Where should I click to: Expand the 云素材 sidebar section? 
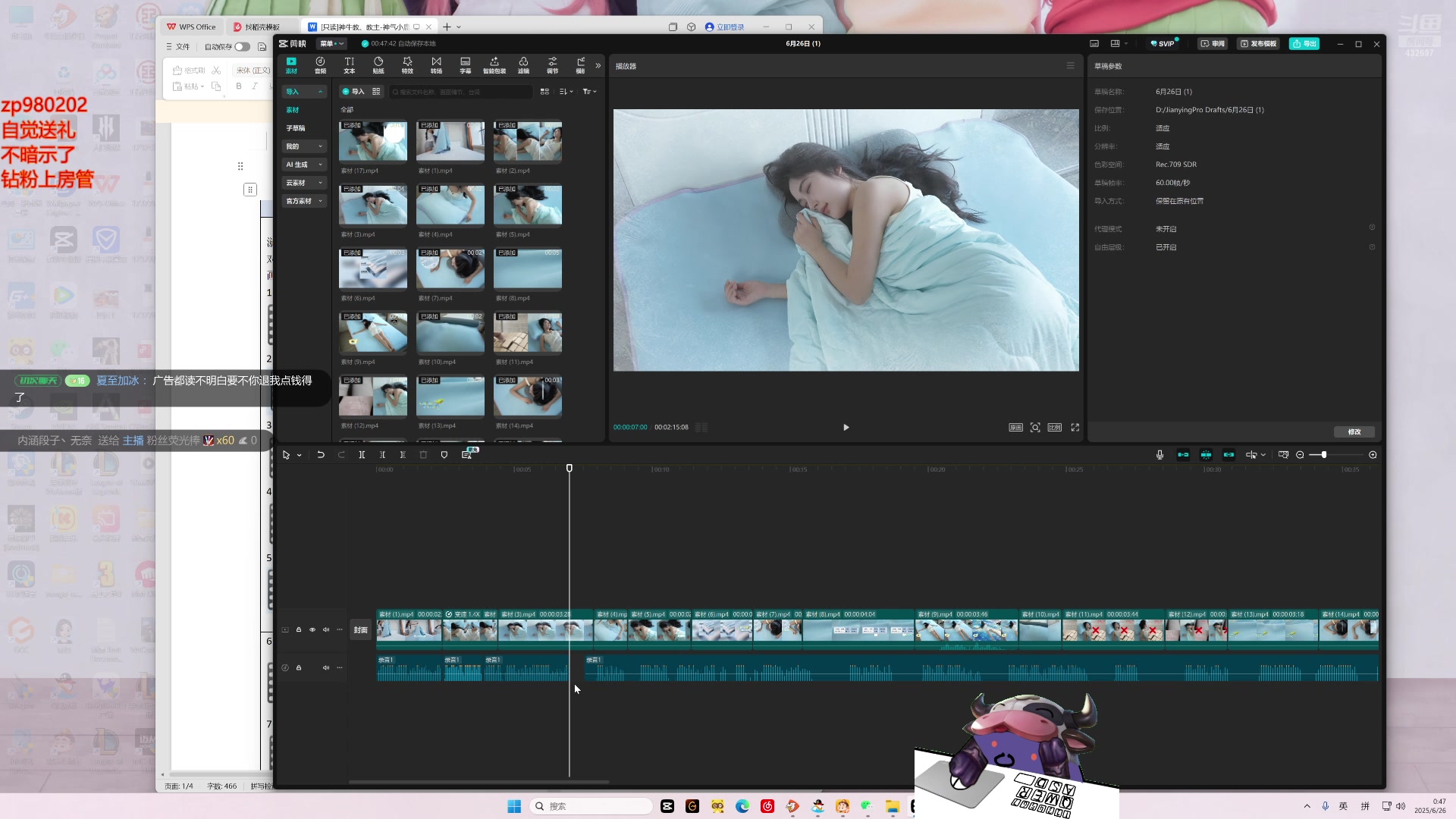coord(304,183)
